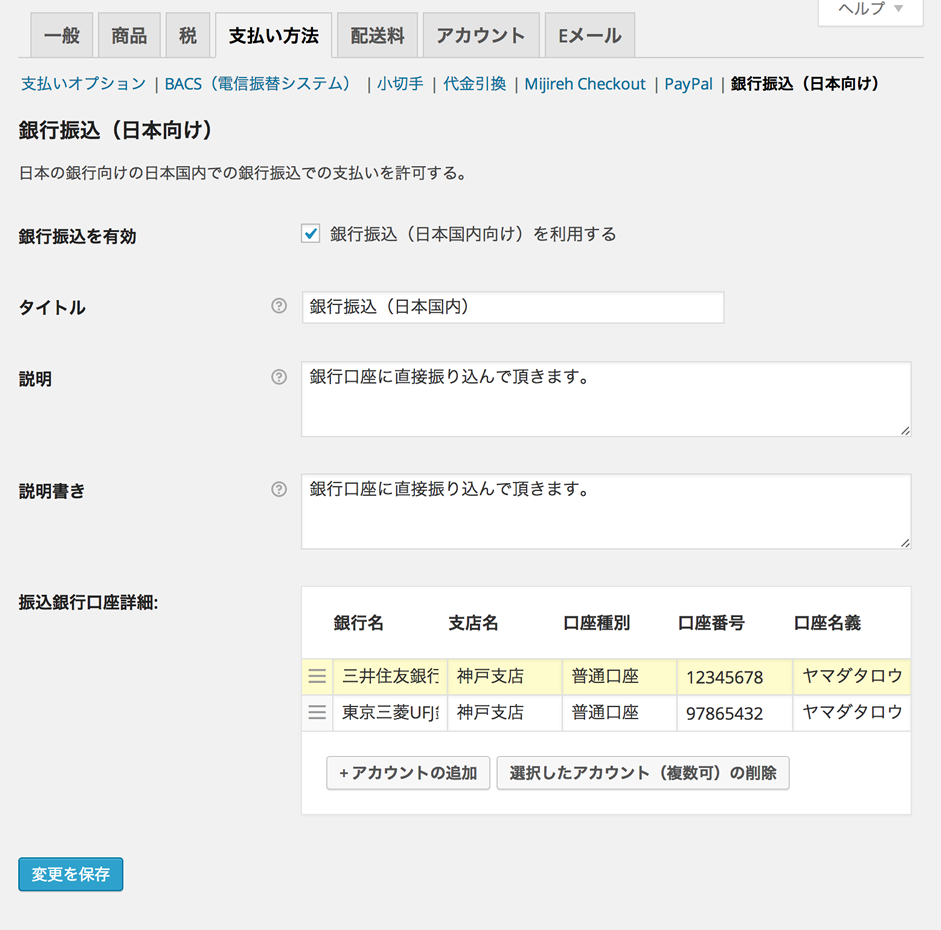The height and width of the screenshot is (930, 941).
Task: Open the PayPal settings link
Action: point(688,83)
